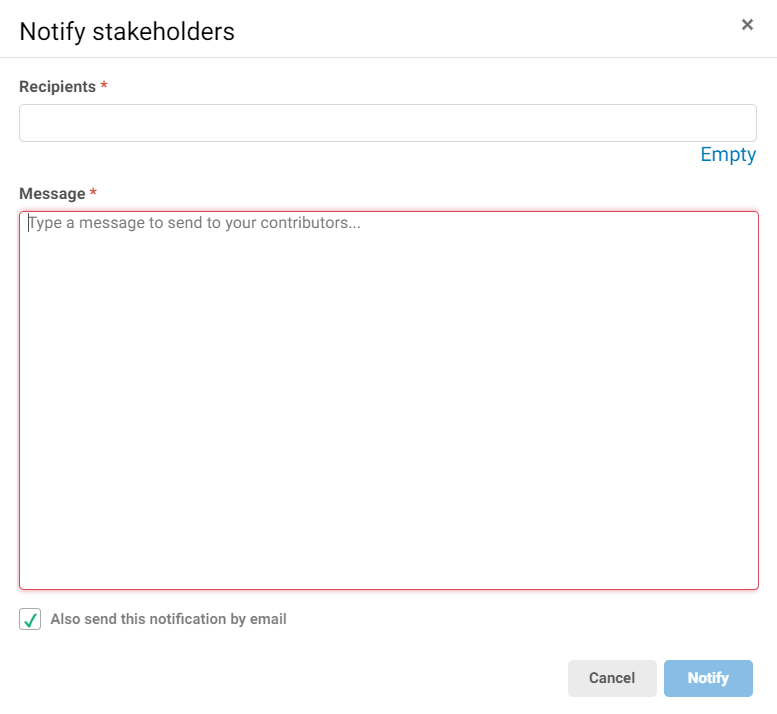Click the blue Notify button
This screenshot has width=777, height=714.
coord(708,678)
